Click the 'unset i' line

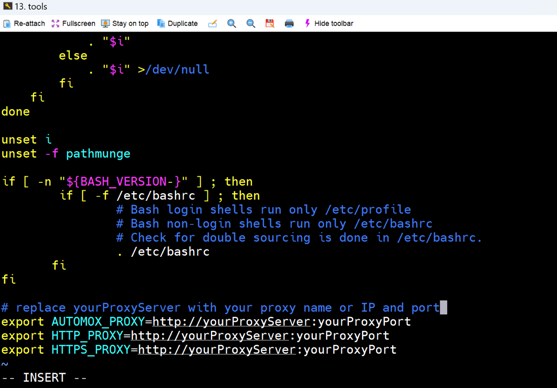(x=27, y=139)
